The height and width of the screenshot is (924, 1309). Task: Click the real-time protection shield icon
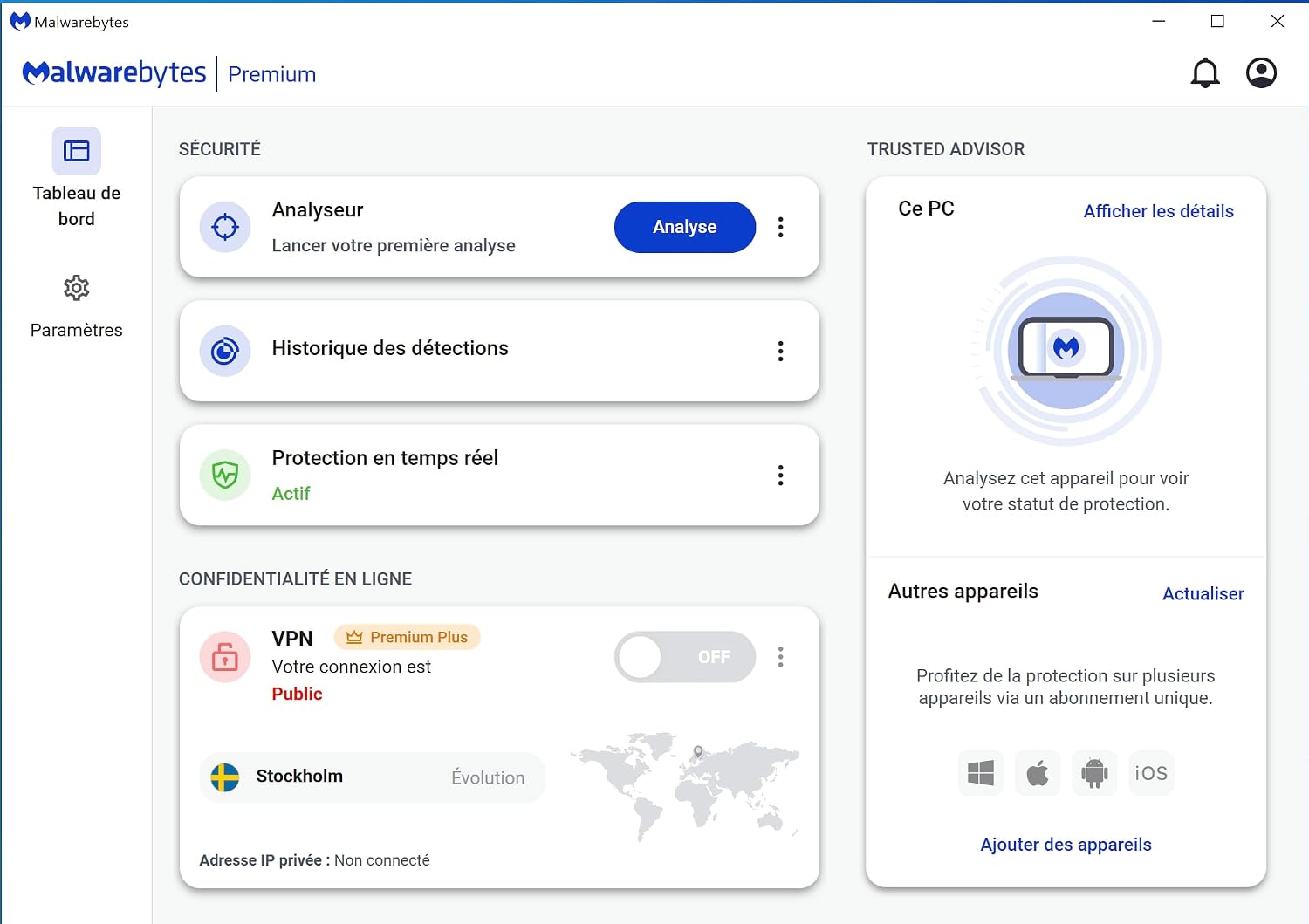coord(225,475)
